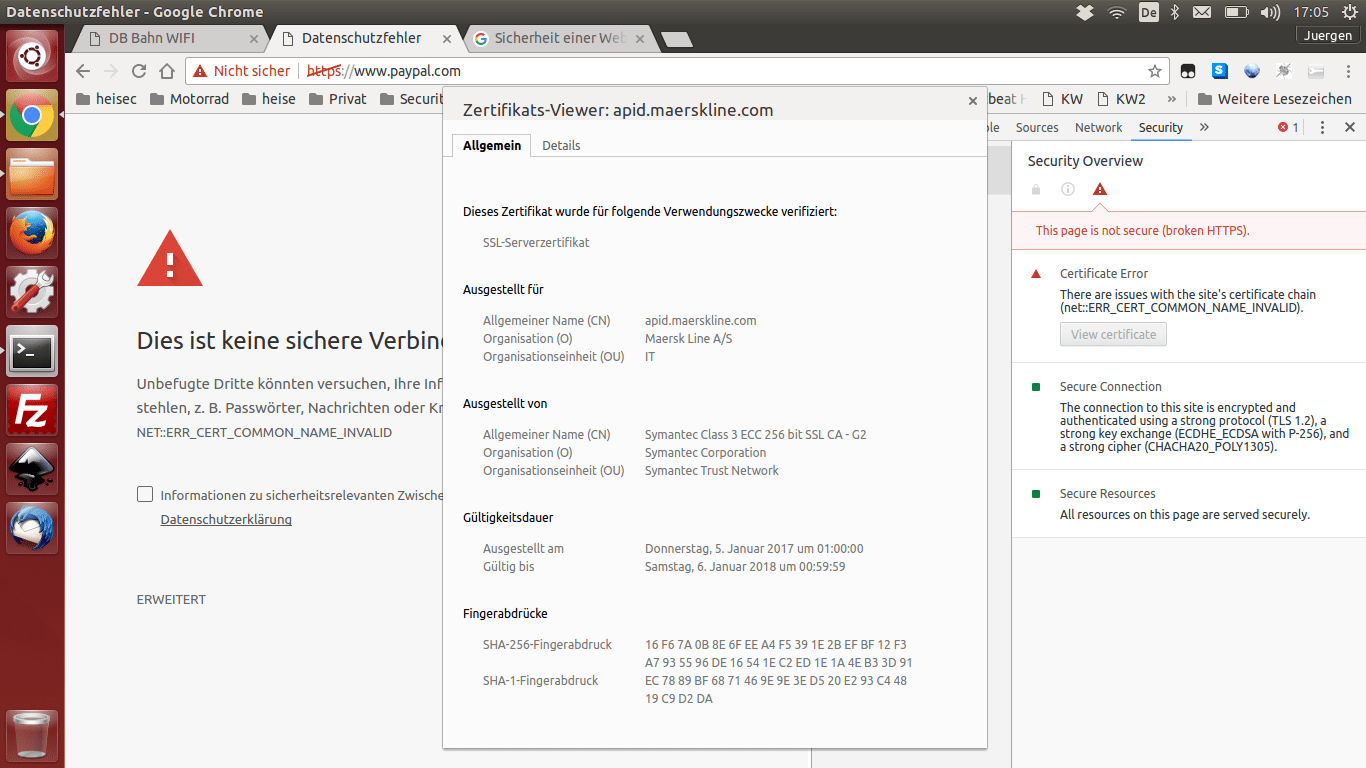Image resolution: width=1366 pixels, height=768 pixels.
Task: Click the blue S extension icon
Action: [1220, 71]
